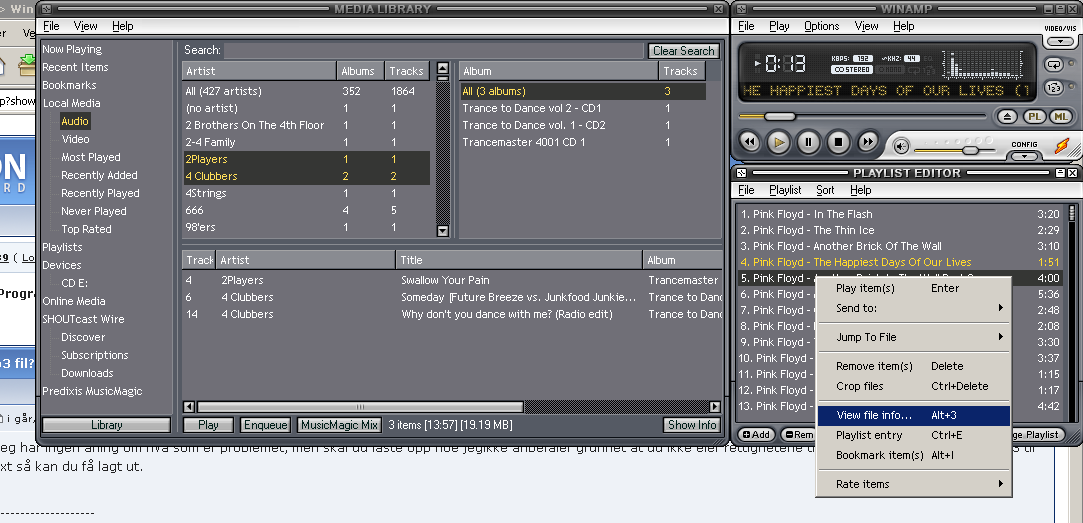Click the Add button in Playlist Editor
This screenshot has width=1083, height=523.
pos(756,435)
